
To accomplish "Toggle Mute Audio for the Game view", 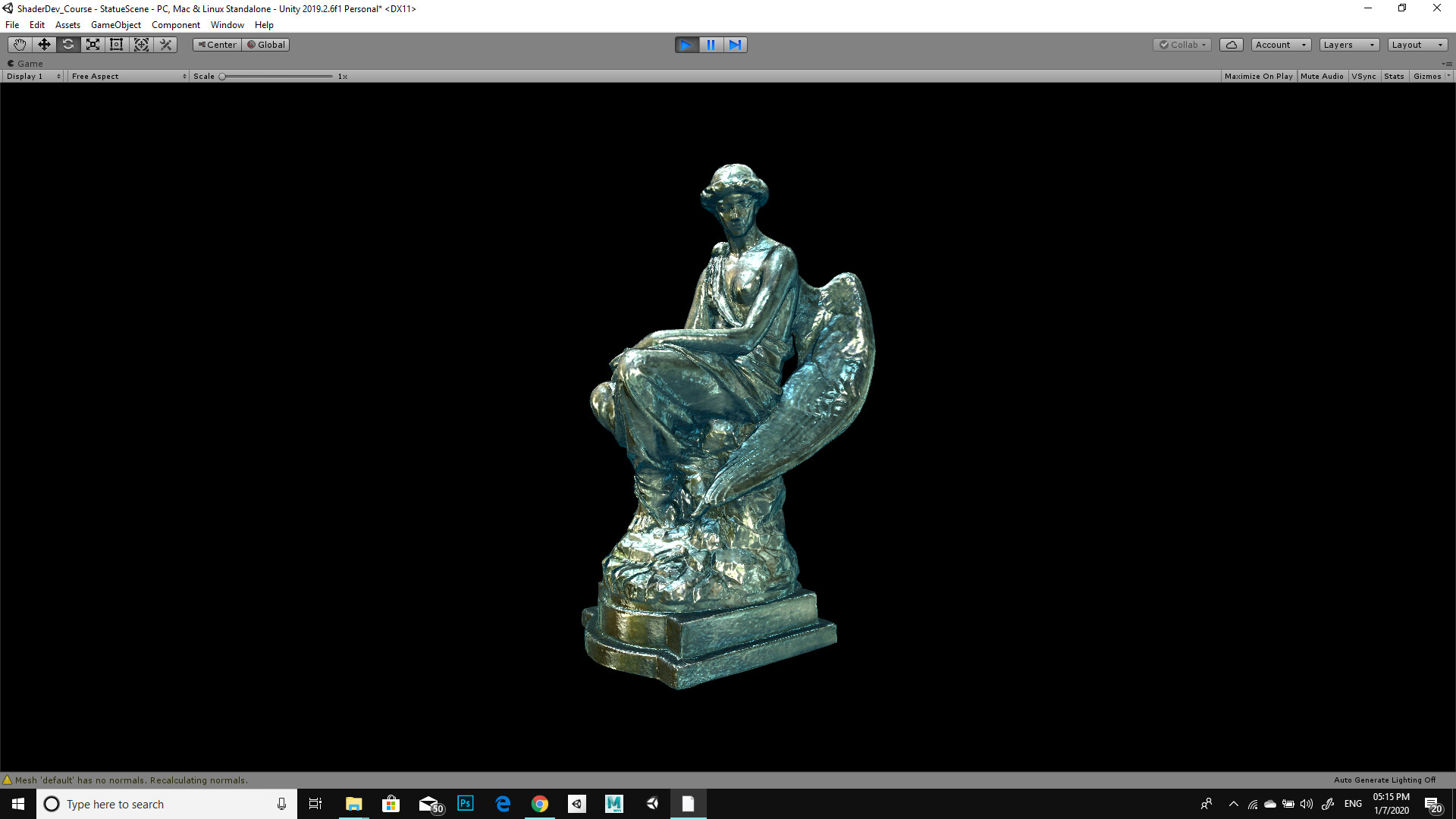I will tap(1323, 76).
